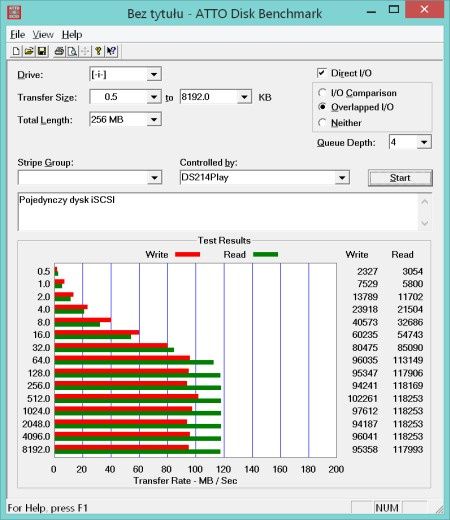Screen dimensions: 450x520
Task: Click the Print Preview toolbar icon
Action: tap(72, 51)
